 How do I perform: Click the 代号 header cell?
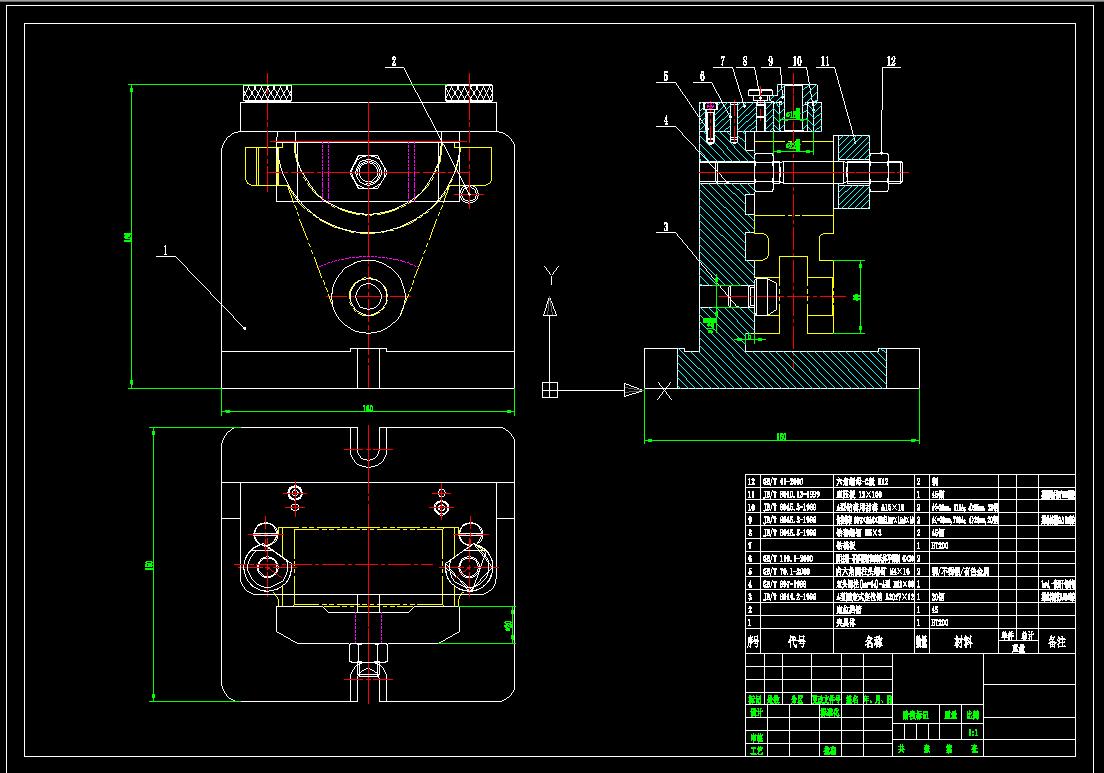797,642
